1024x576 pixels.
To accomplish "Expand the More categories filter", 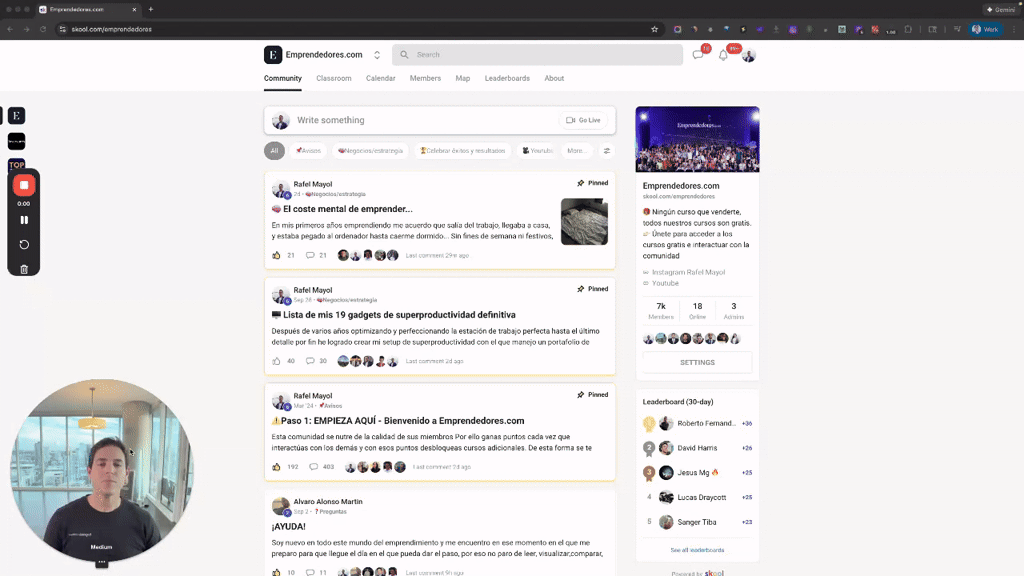I will click(576, 150).
